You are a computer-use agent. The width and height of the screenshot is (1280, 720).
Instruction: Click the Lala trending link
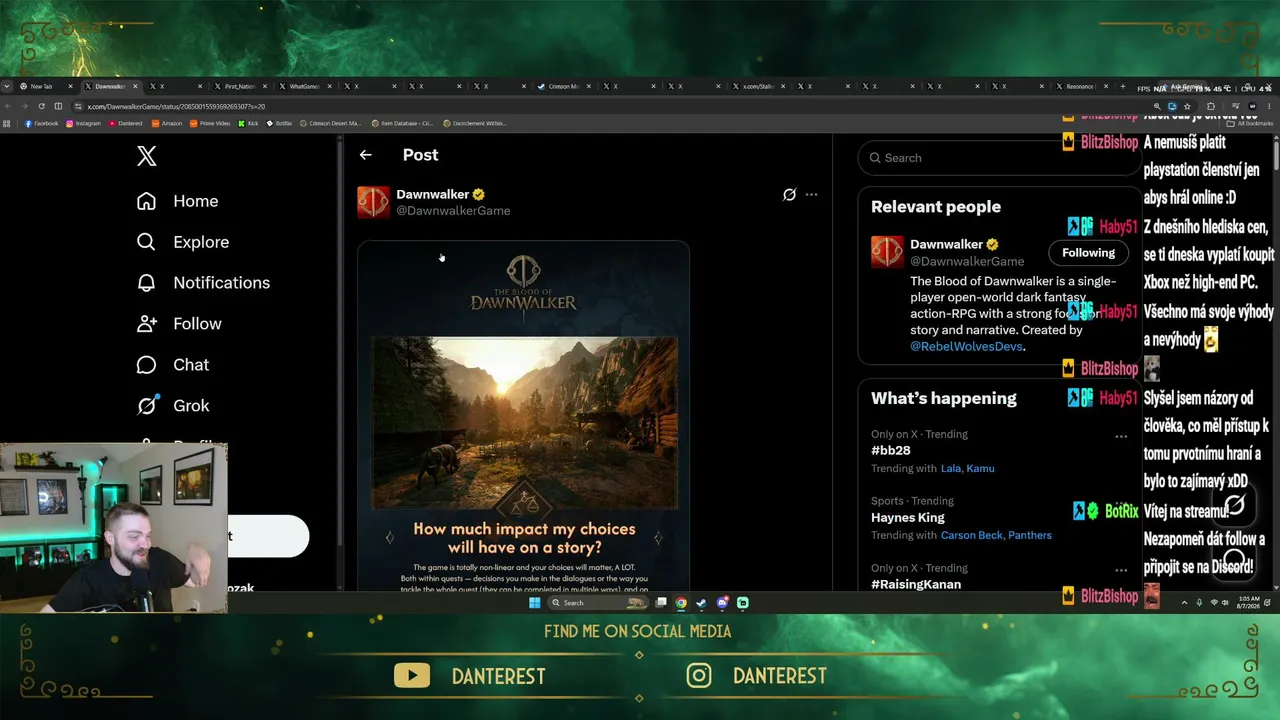point(951,468)
